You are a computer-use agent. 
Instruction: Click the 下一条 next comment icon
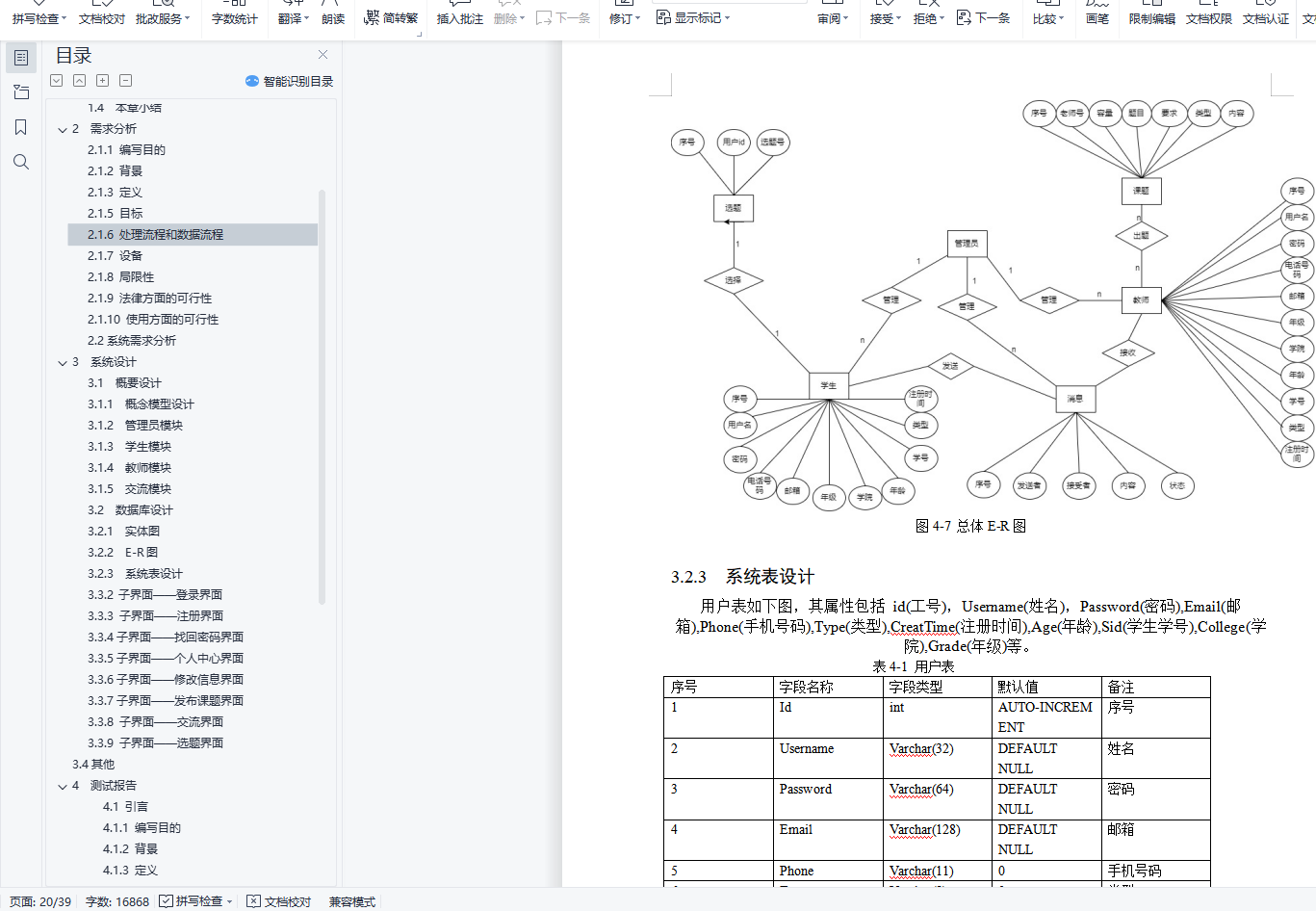pos(544,18)
